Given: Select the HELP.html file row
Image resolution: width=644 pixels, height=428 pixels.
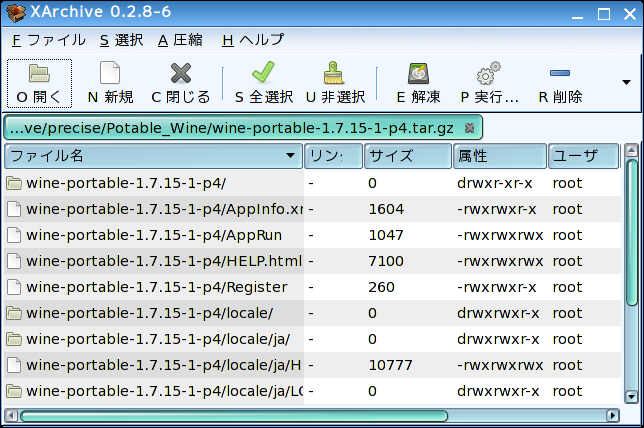Looking at the screenshot, I should 312,261.
